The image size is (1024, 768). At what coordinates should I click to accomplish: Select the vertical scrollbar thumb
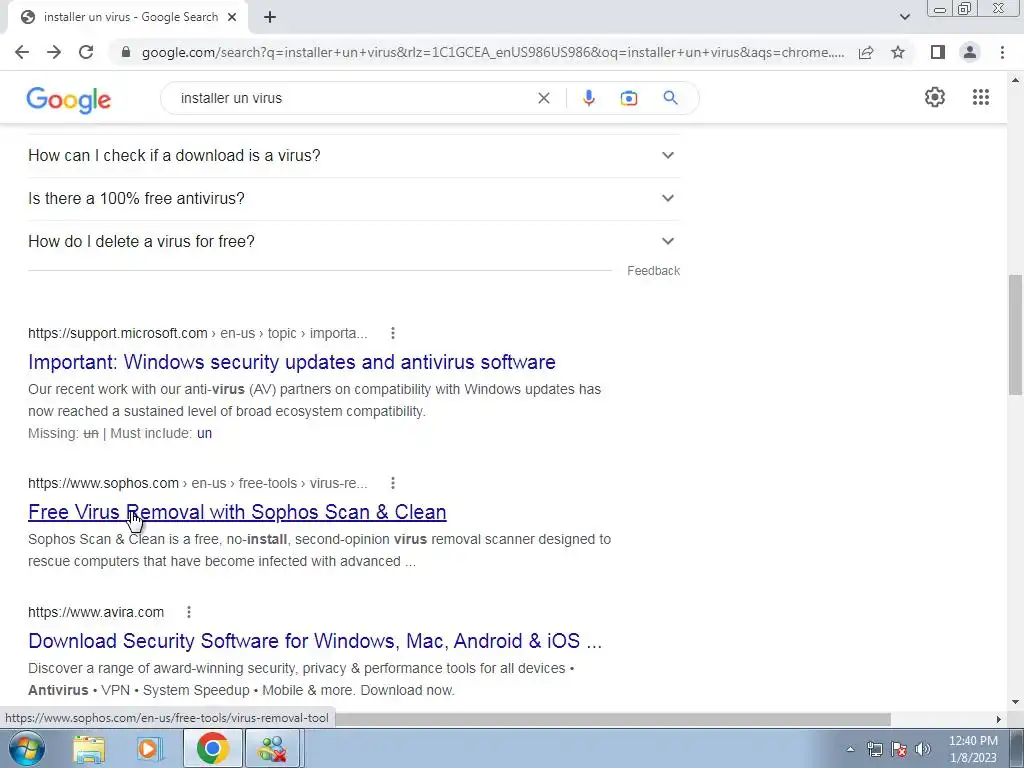pyautogui.click(x=1015, y=334)
